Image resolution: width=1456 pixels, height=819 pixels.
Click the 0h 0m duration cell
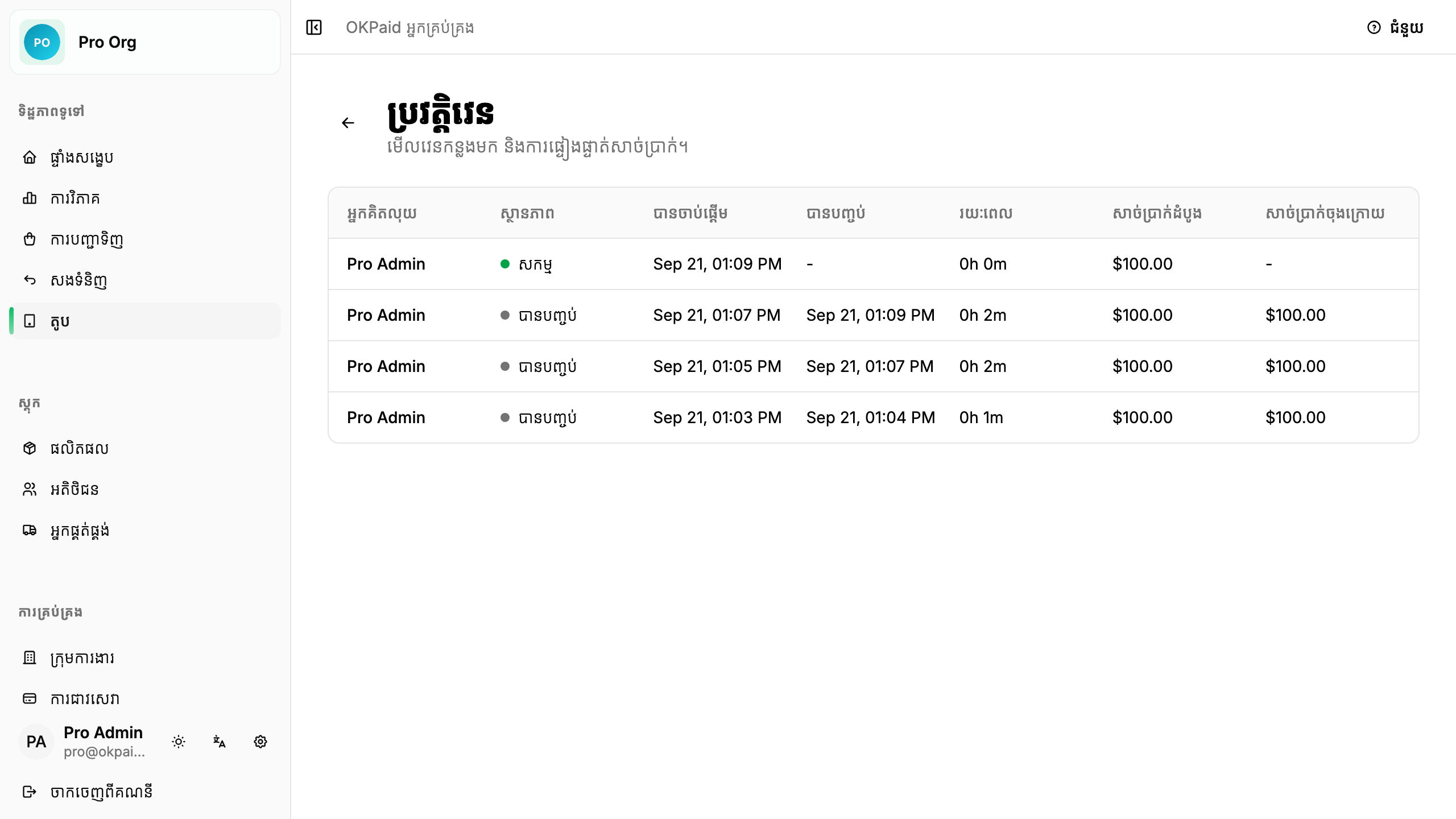(983, 264)
